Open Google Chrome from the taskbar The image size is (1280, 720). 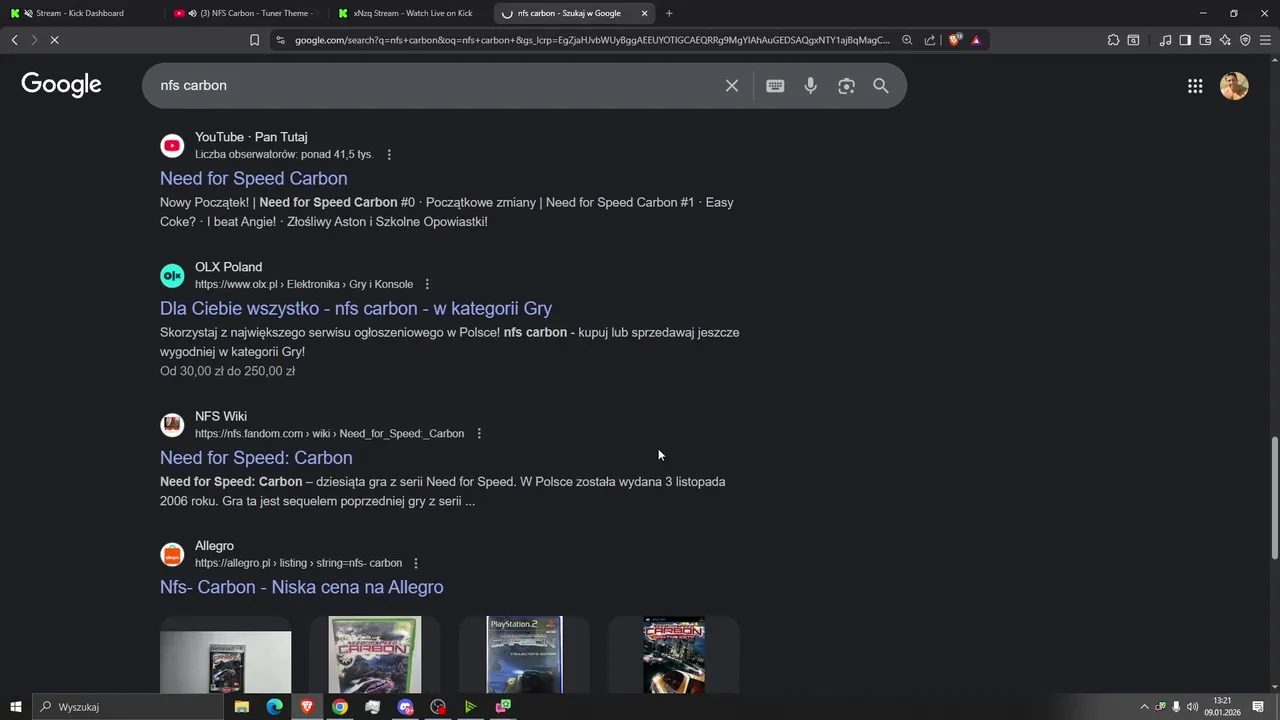(x=340, y=707)
